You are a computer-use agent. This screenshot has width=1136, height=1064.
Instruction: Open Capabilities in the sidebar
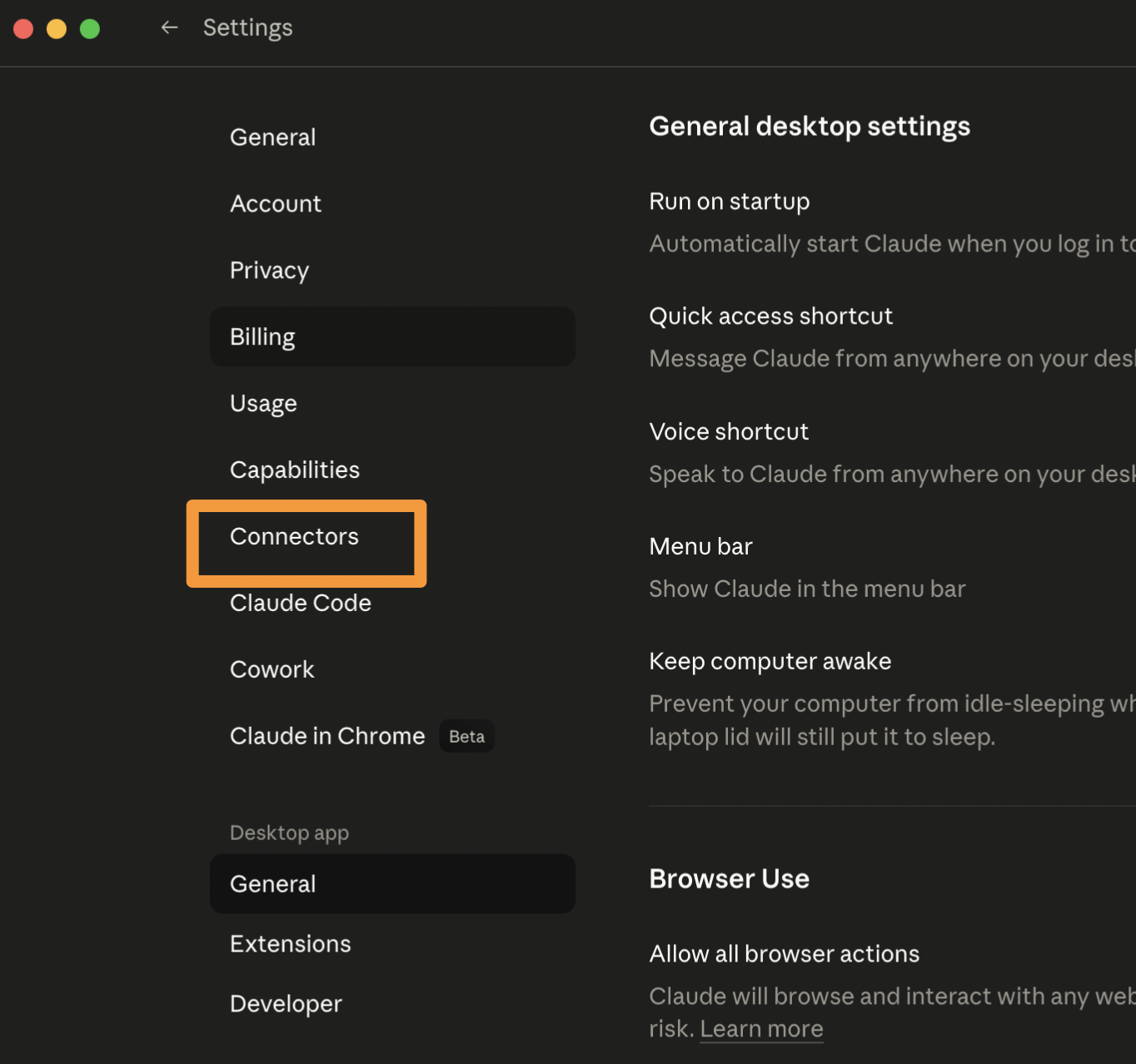coord(392,470)
